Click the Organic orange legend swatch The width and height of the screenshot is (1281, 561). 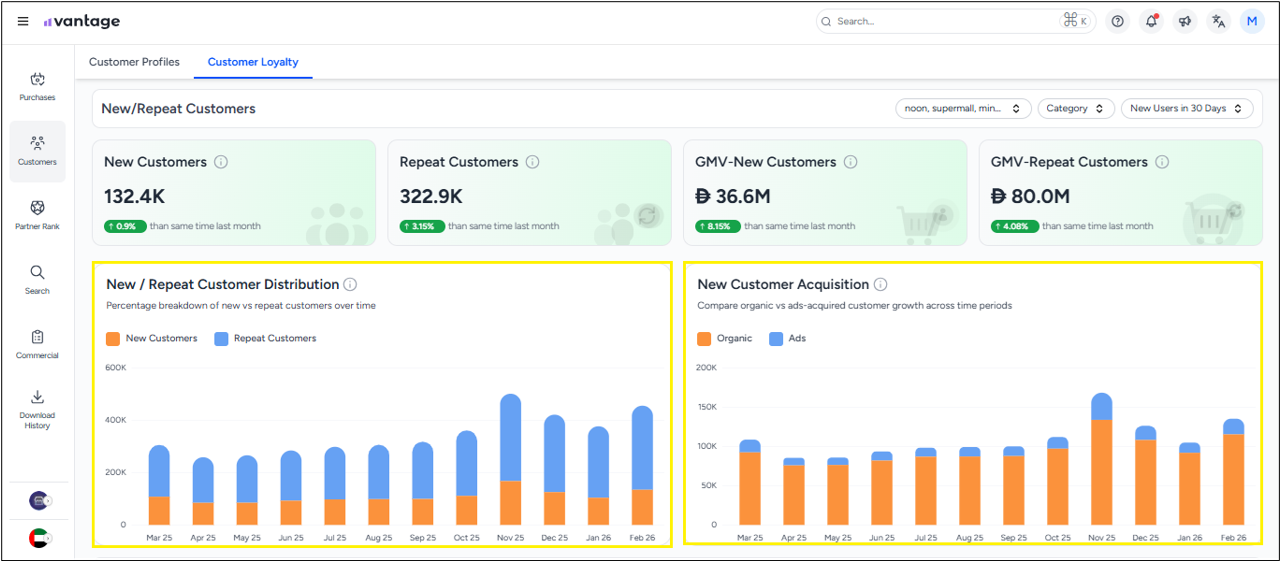tap(705, 339)
